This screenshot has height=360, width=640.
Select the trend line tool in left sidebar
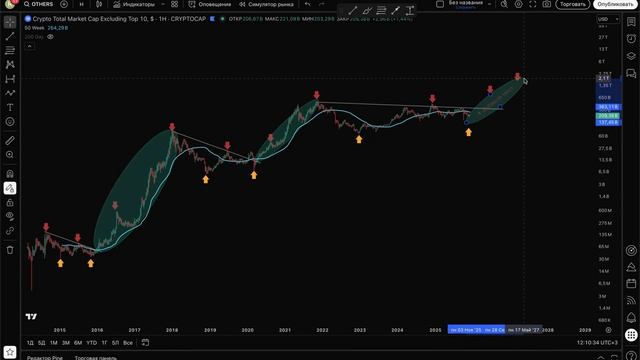[x=10, y=36]
